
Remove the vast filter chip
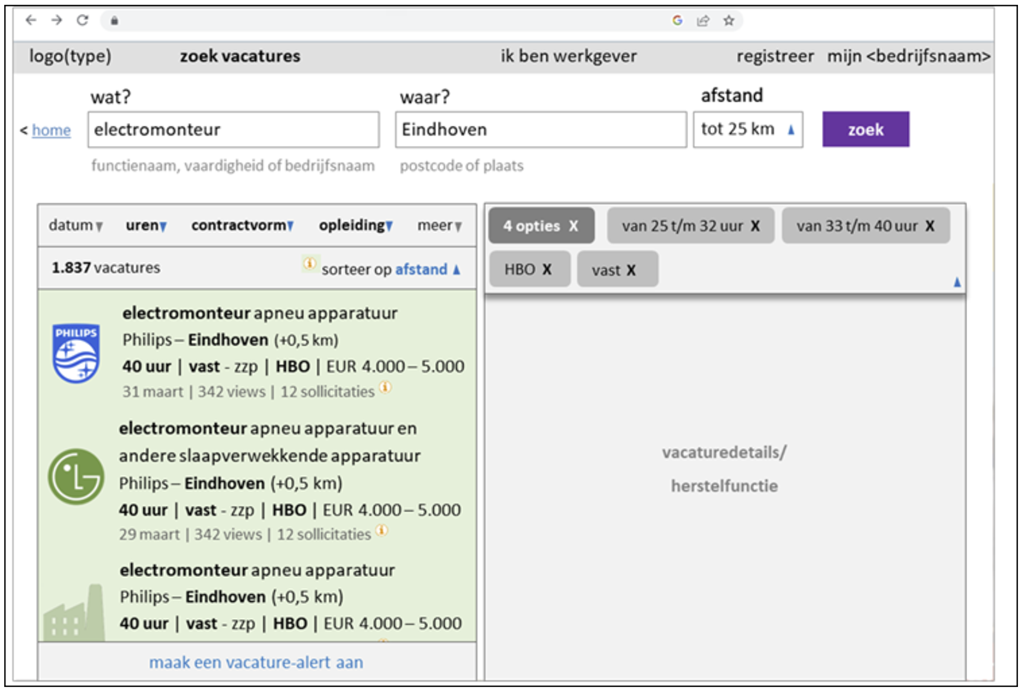[x=631, y=270]
